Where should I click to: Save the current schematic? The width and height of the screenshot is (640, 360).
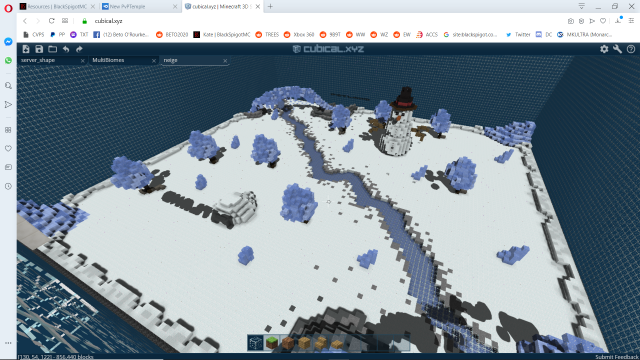pyautogui.click(x=39, y=49)
